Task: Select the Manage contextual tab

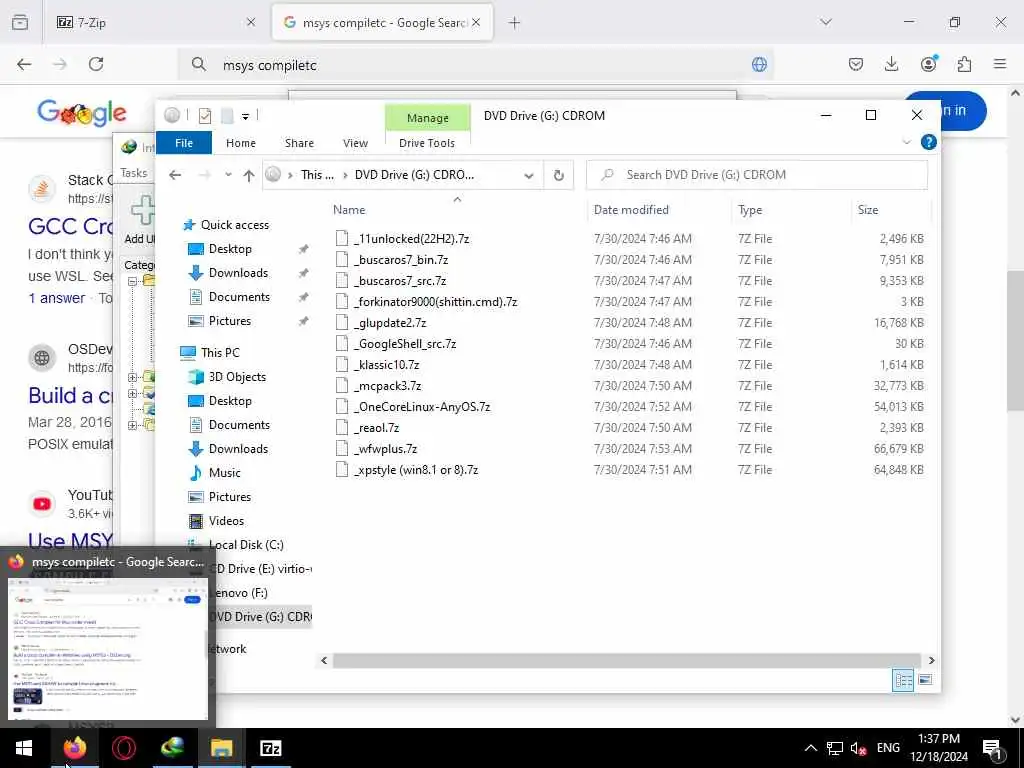Action: [x=428, y=118]
